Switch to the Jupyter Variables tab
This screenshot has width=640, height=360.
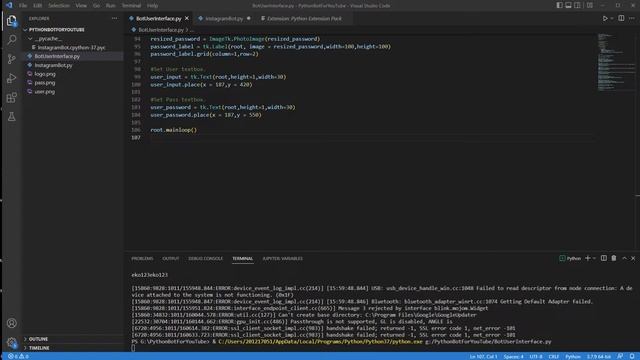click(x=282, y=259)
